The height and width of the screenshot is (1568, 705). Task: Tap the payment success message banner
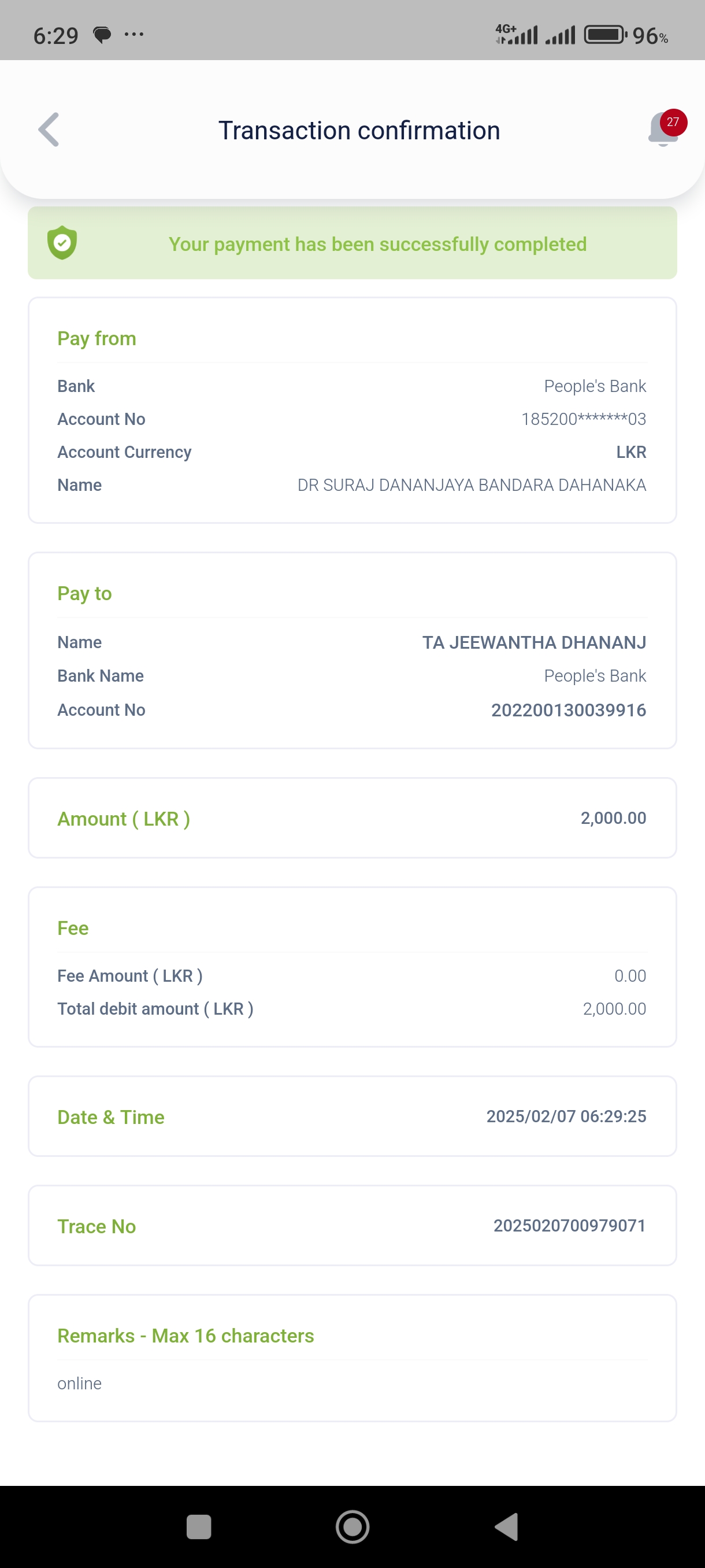[377, 243]
